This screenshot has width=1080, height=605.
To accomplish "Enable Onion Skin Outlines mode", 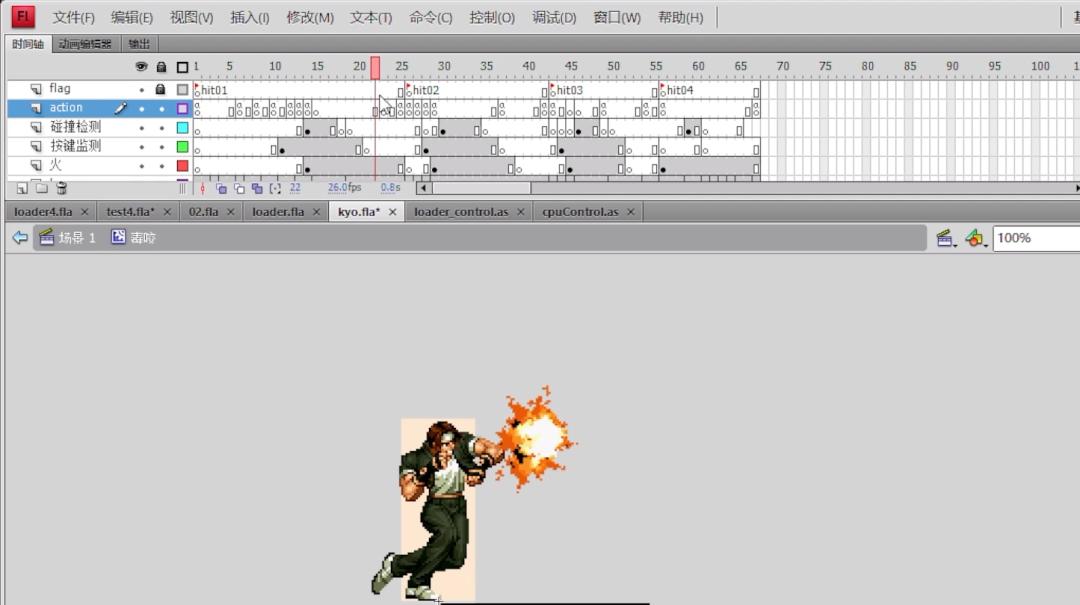I will pyautogui.click(x=240, y=188).
